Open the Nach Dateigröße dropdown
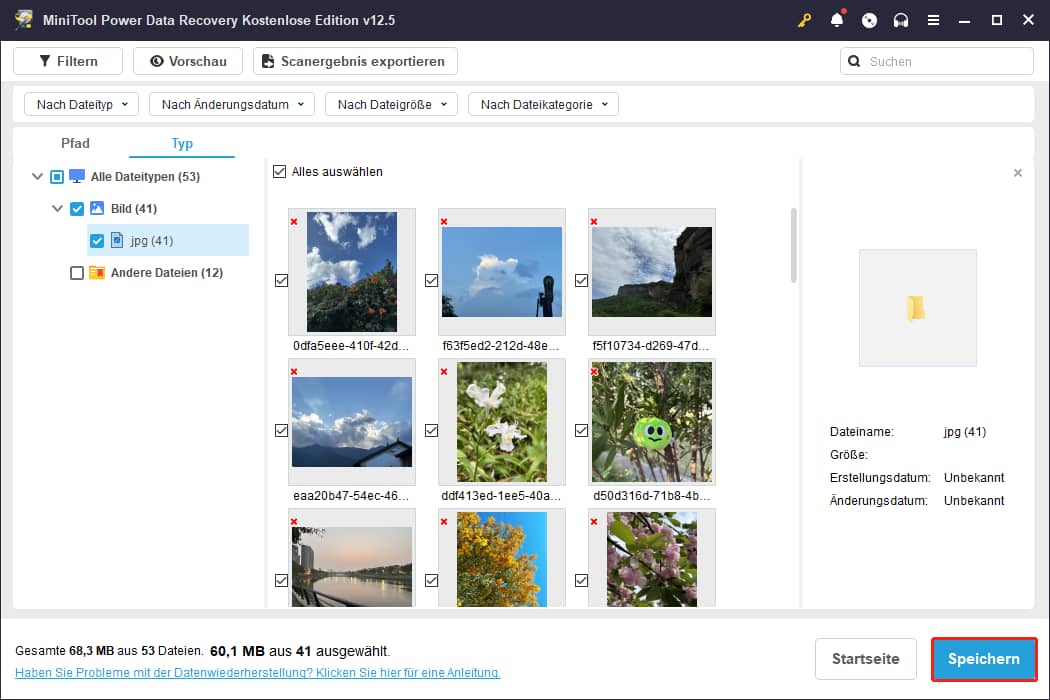This screenshot has width=1050, height=700. 391,104
